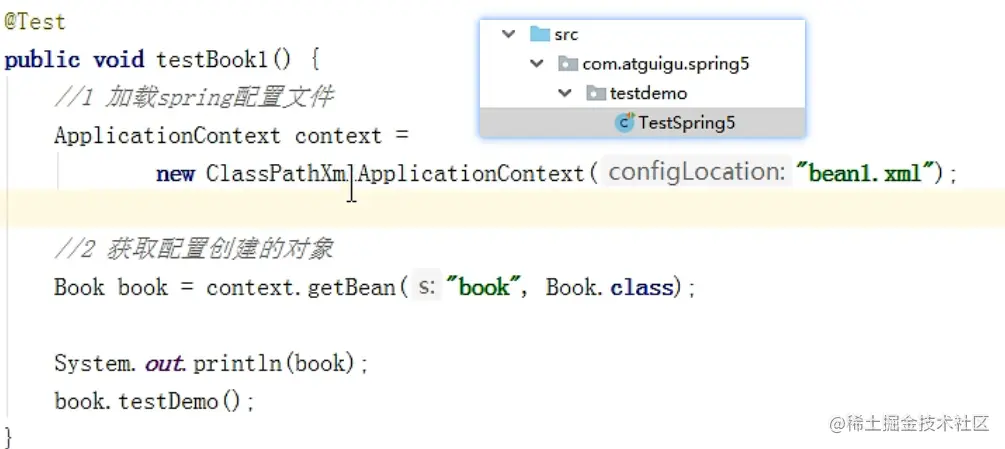Click the 's:' parameter hint

click(427, 288)
